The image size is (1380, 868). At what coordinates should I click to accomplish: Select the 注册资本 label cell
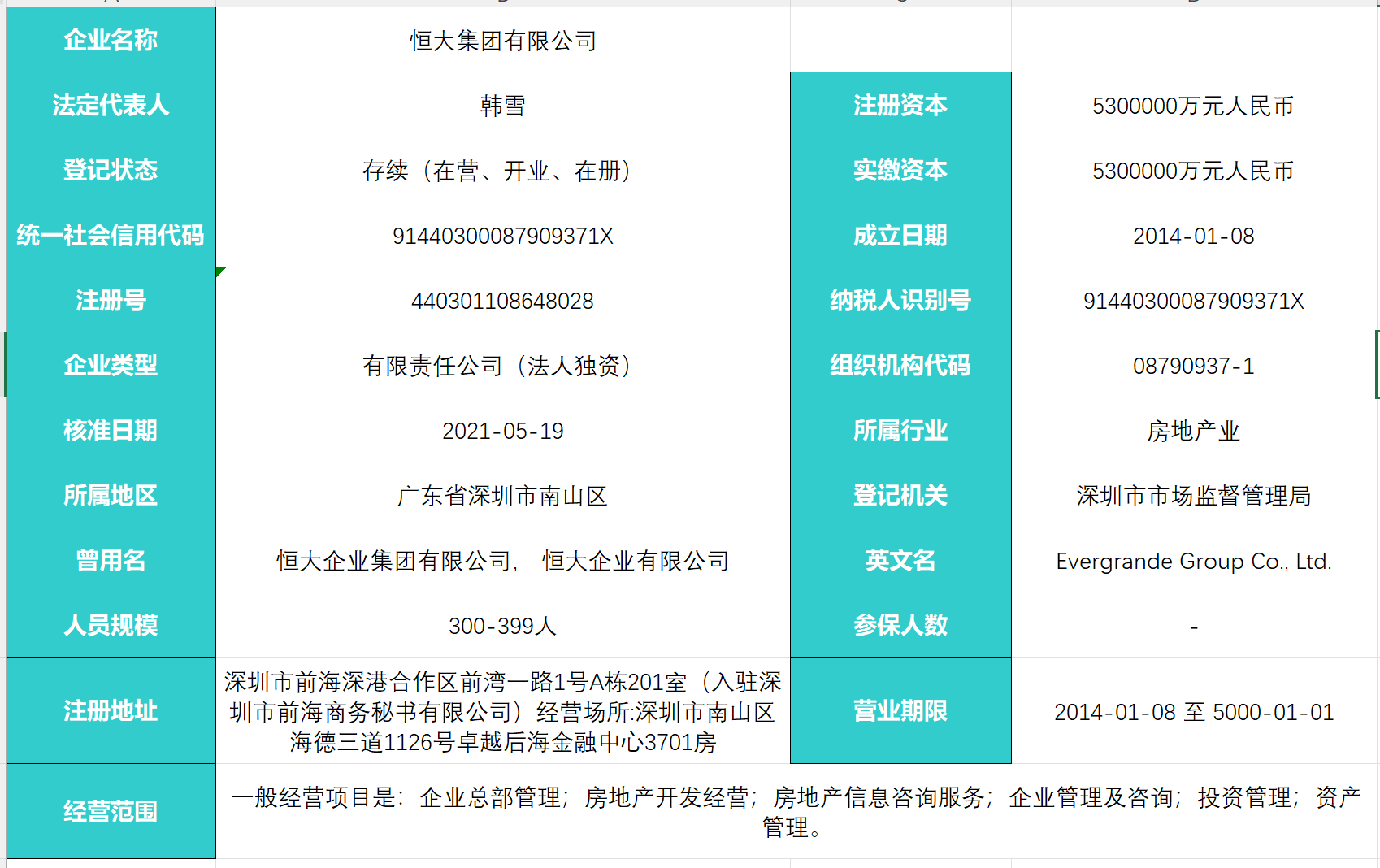pos(900,105)
